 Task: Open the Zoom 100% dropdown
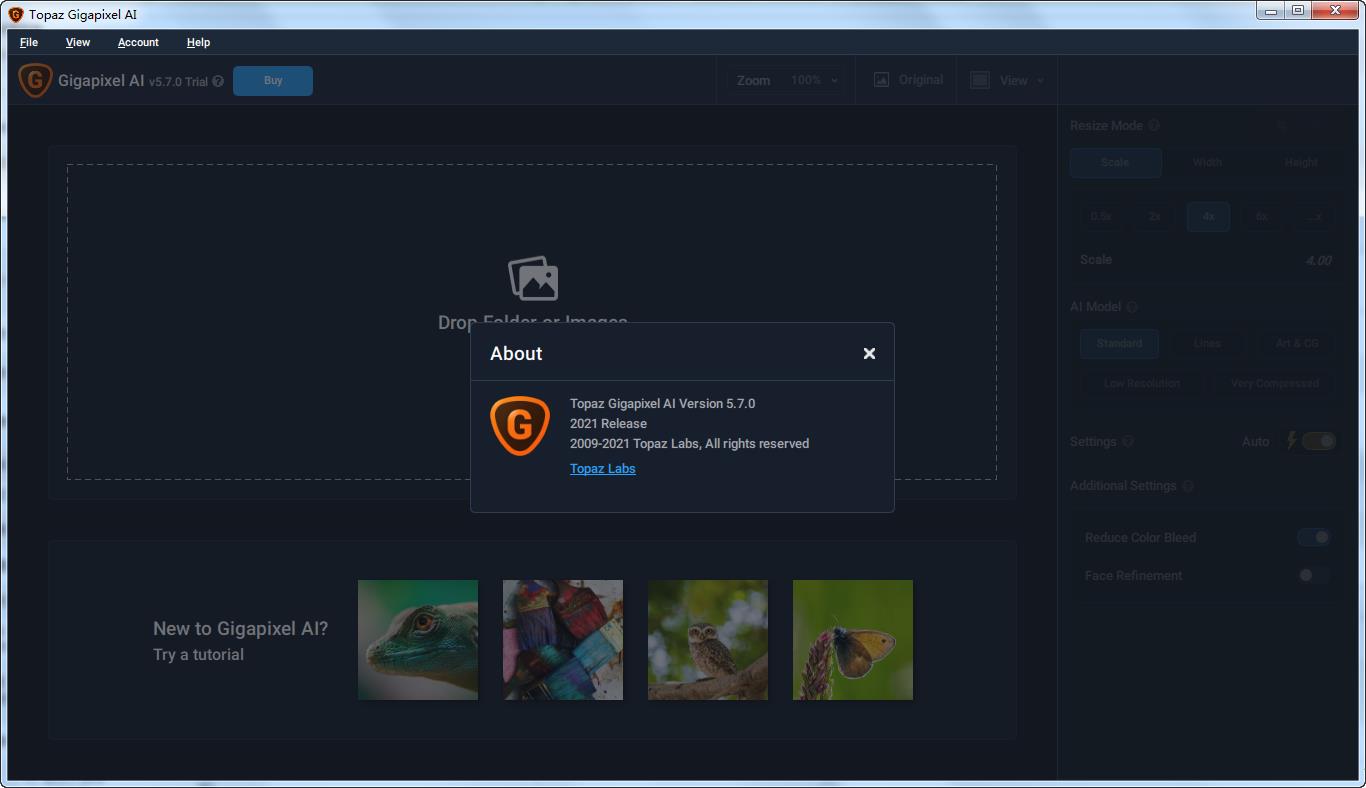click(787, 80)
